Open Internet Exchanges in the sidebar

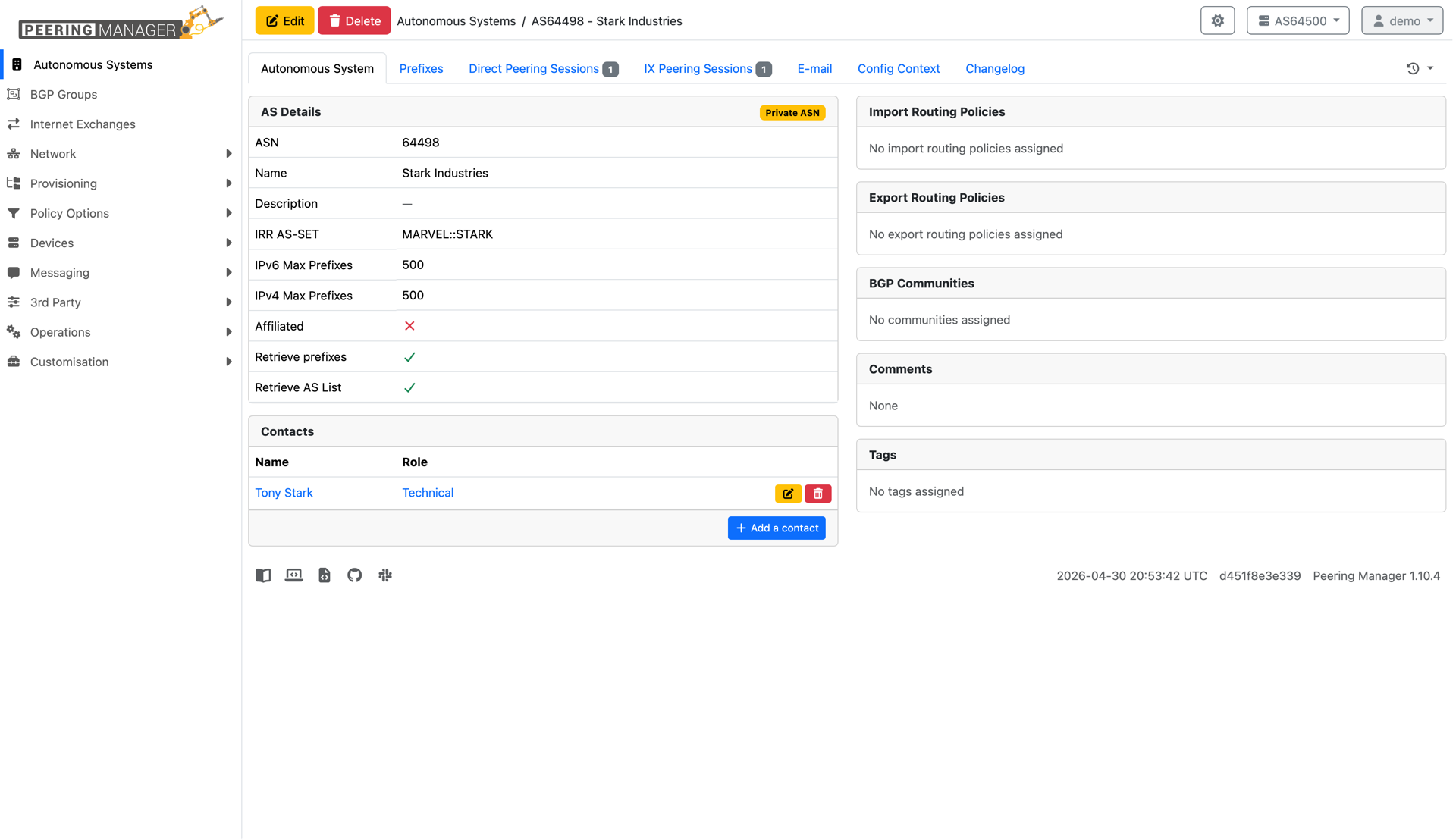pyautogui.click(x=83, y=124)
